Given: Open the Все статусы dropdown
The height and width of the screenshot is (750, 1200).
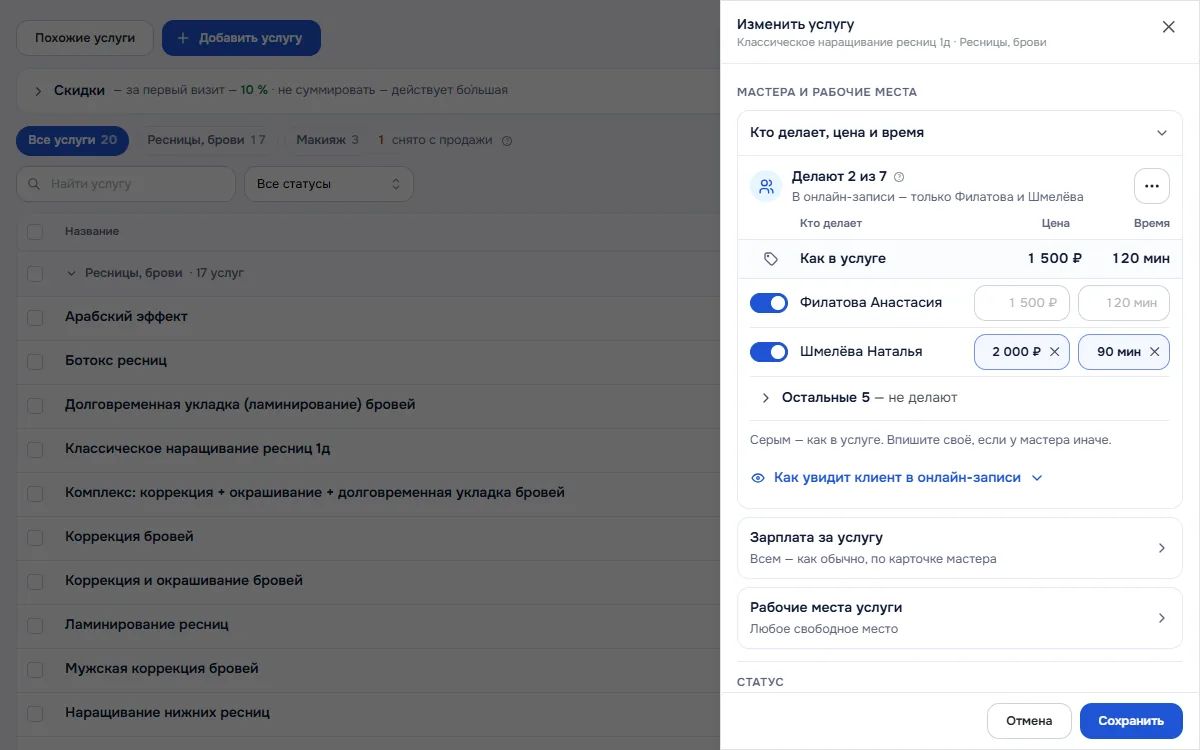Looking at the screenshot, I should coord(329,184).
